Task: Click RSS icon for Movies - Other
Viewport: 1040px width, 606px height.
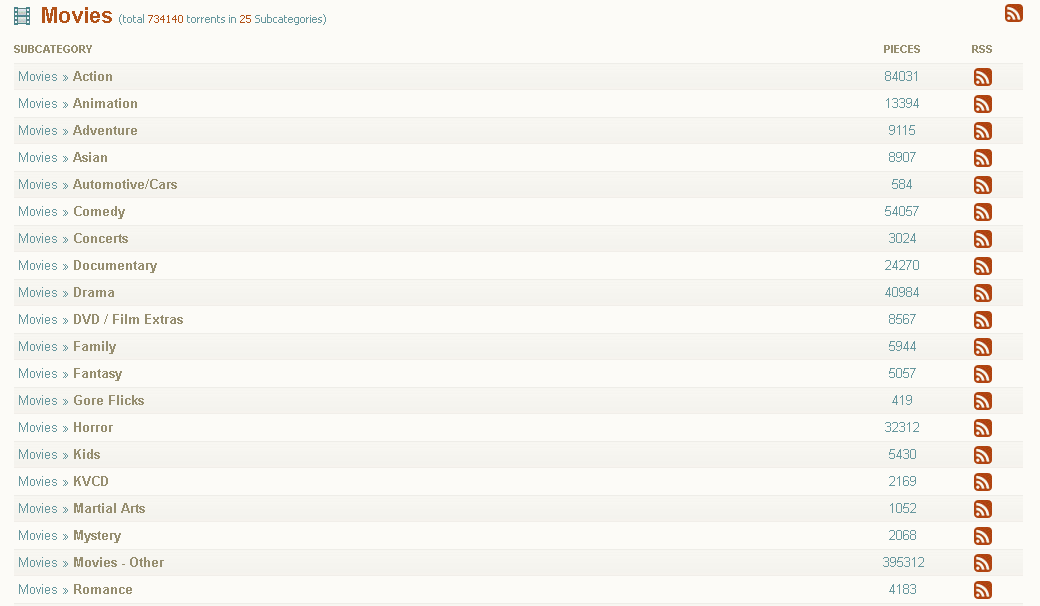Action: 982,563
